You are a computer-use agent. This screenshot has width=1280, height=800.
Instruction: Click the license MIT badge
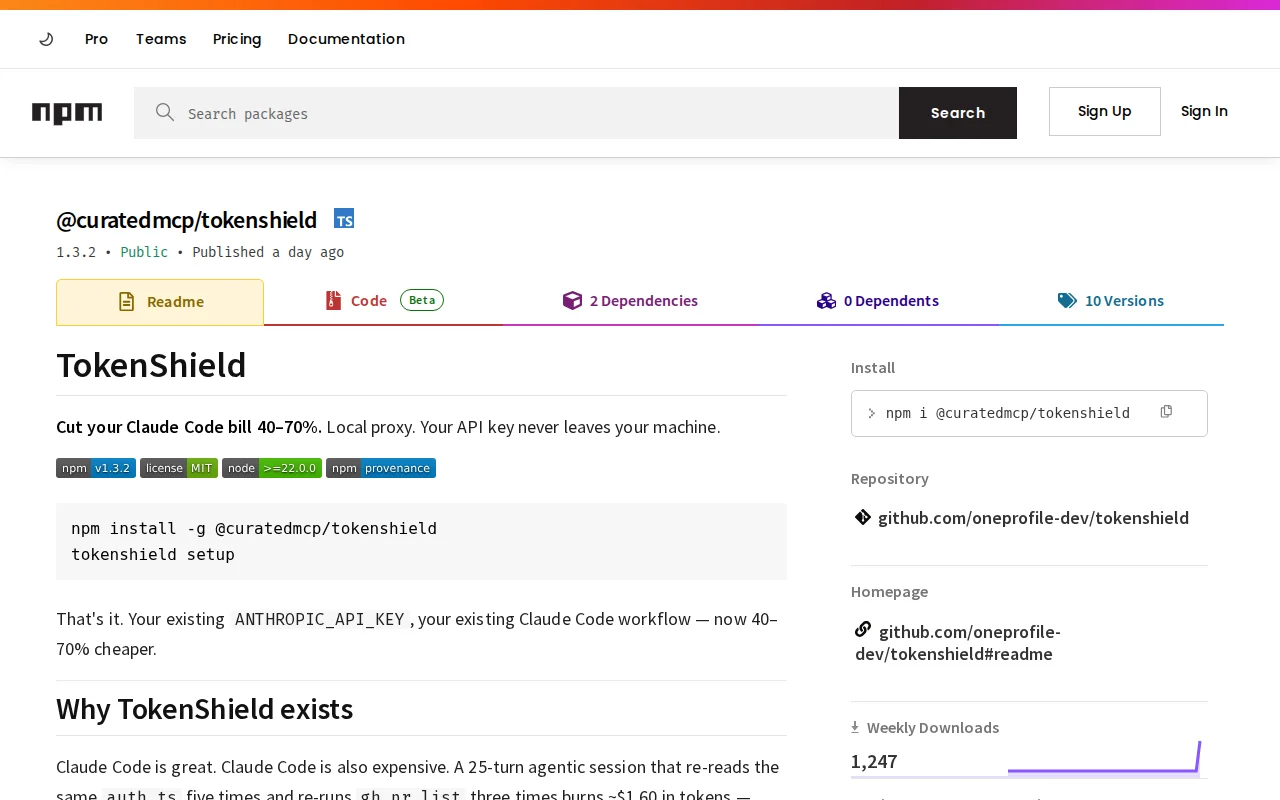[179, 468]
